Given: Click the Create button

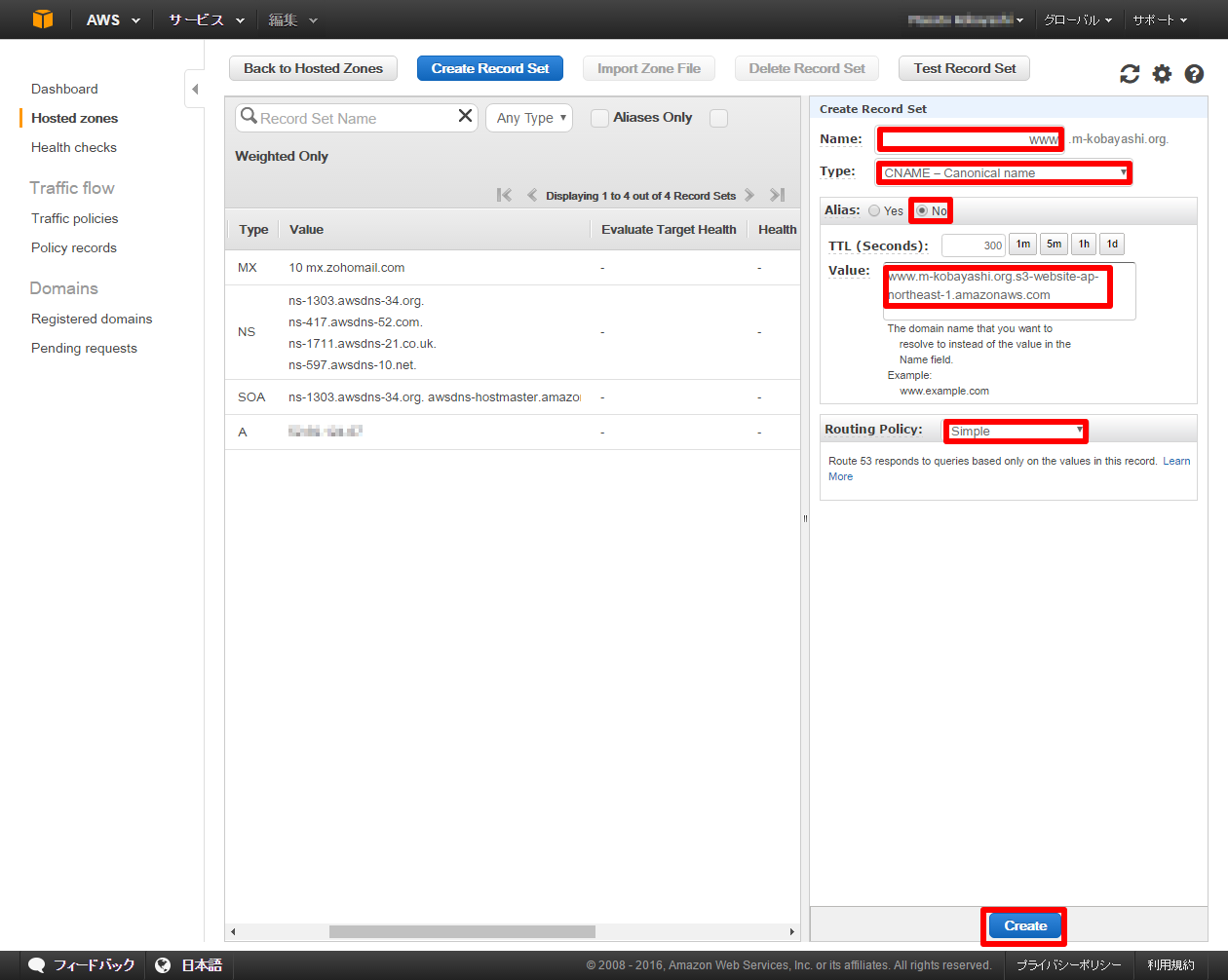Looking at the screenshot, I should [1025, 925].
